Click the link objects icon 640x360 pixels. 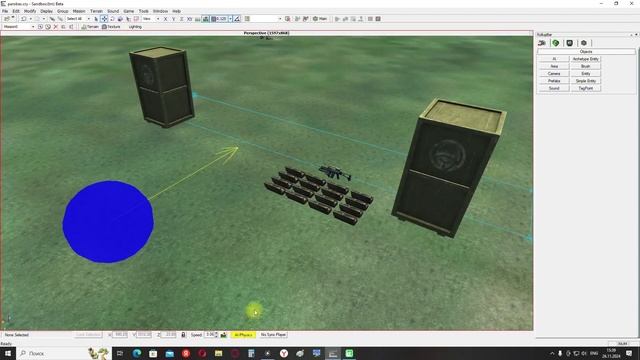pyautogui.click(x=52, y=19)
